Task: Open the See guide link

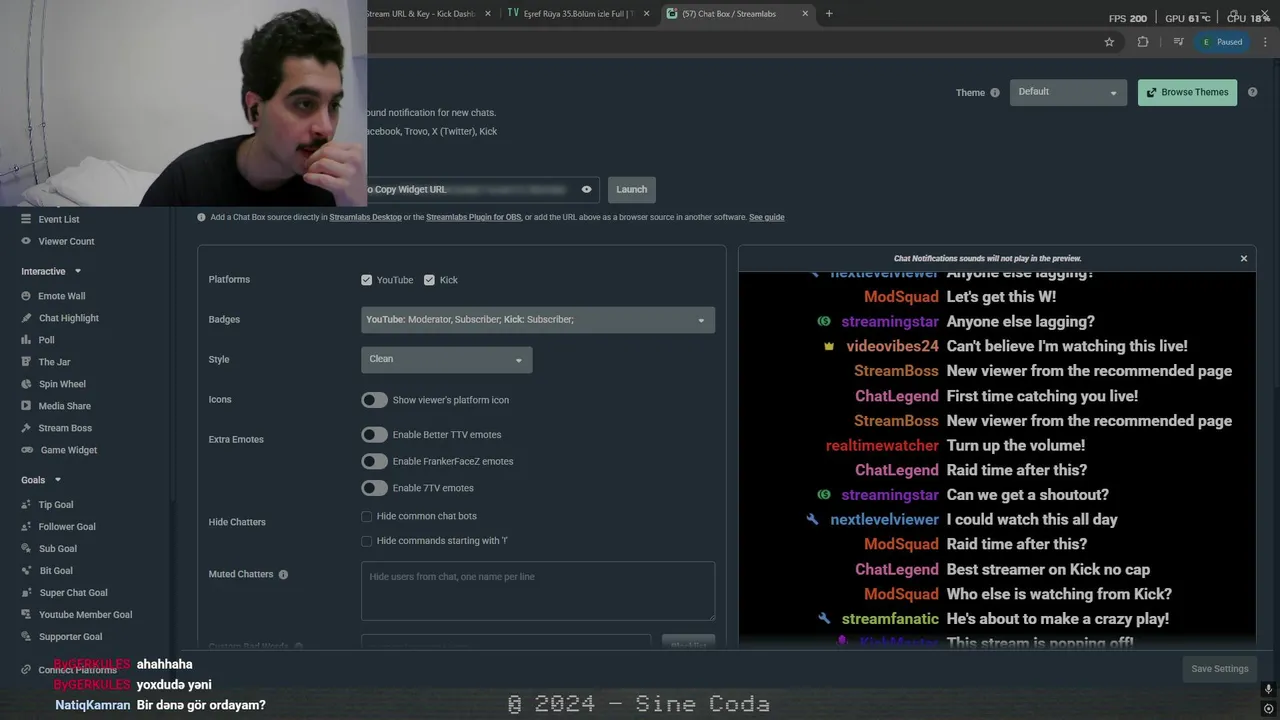Action: 766,217
